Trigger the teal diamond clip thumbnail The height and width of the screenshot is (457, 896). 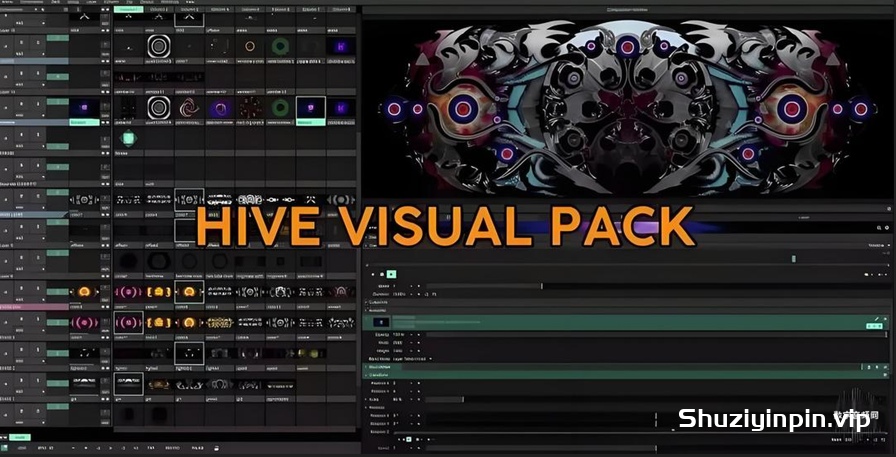pyautogui.click(x=128, y=138)
